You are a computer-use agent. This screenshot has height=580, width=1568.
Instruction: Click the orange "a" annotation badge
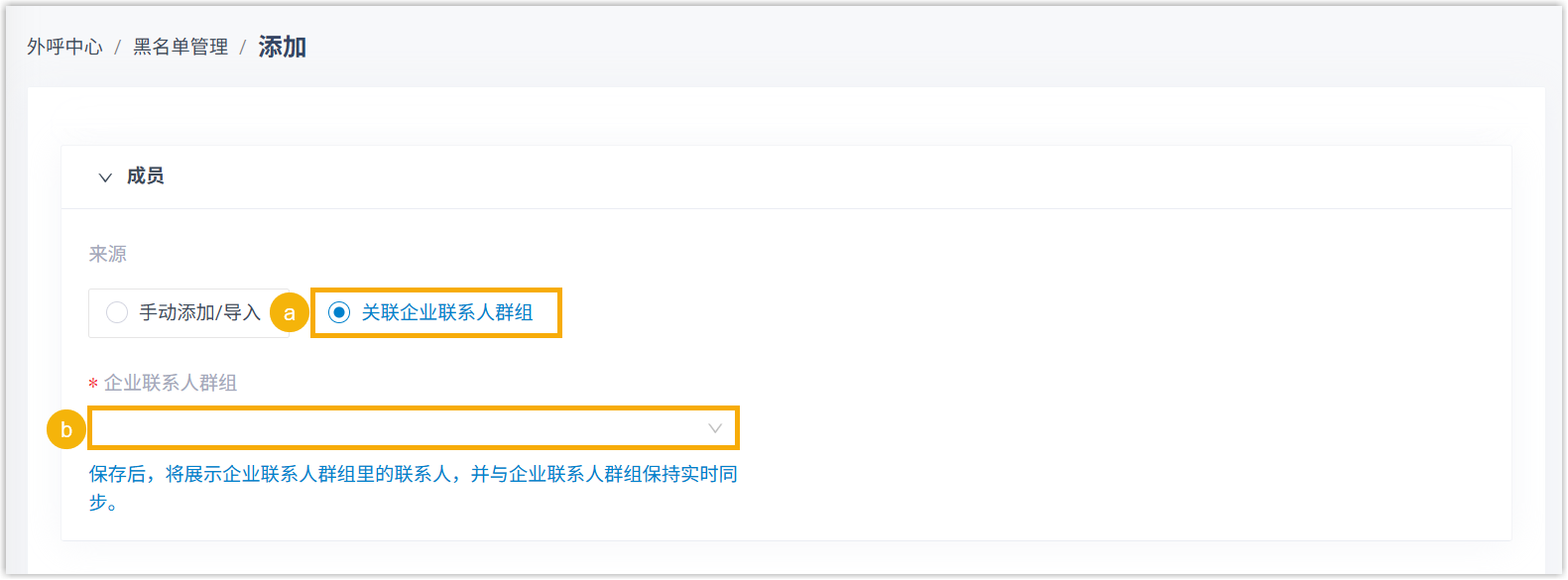pos(290,313)
